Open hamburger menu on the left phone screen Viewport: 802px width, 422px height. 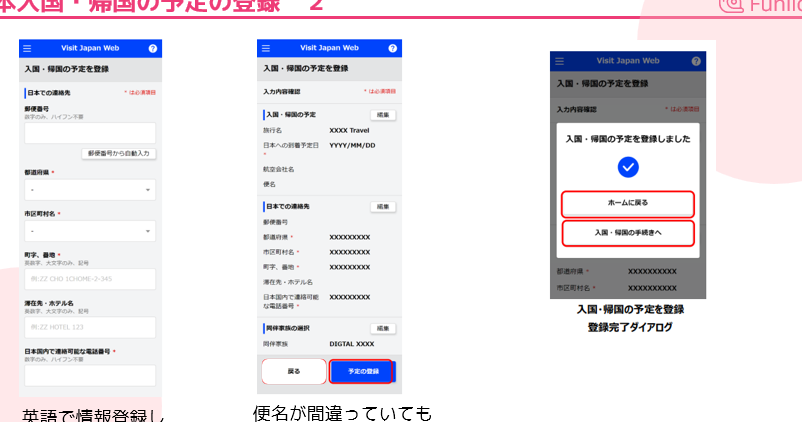coord(27,48)
